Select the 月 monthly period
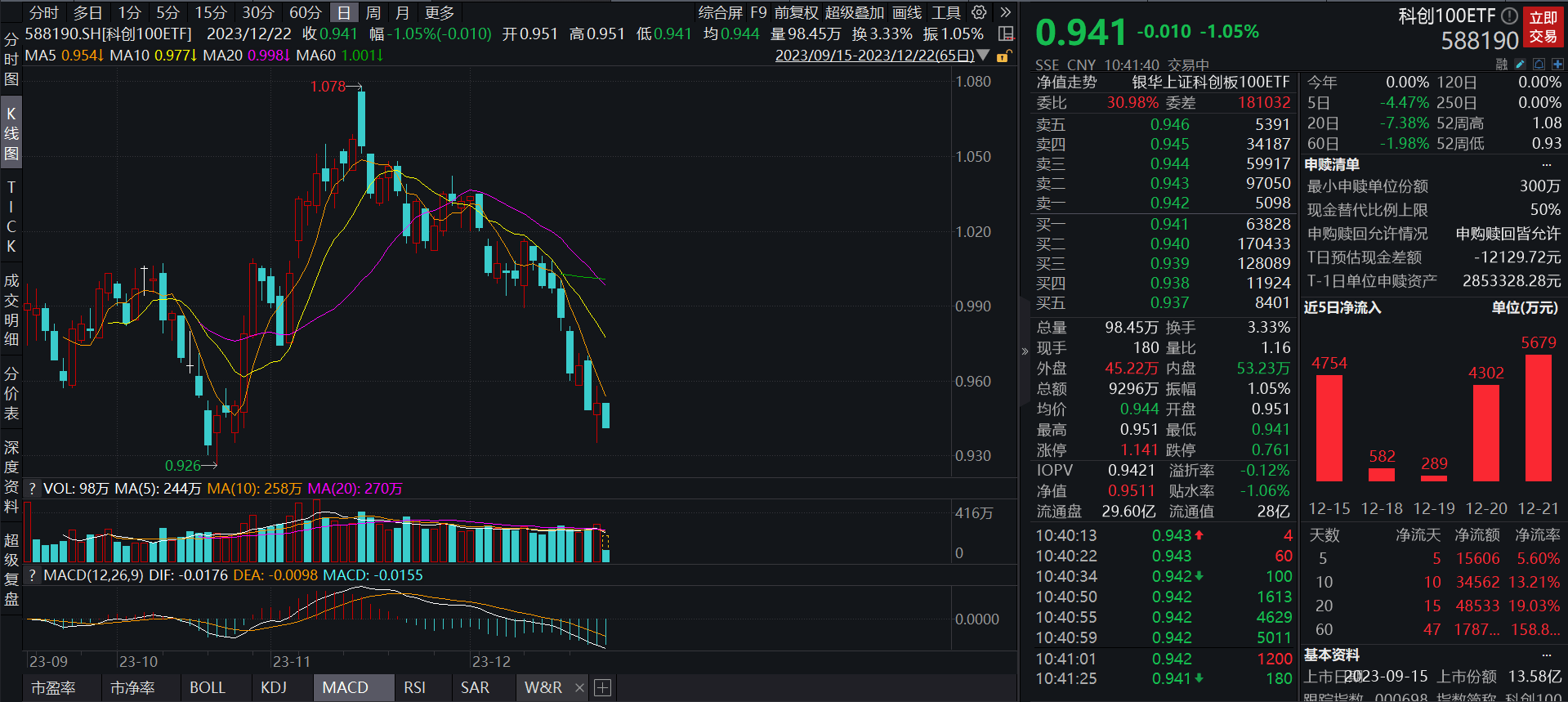Screen dimensions: 1568x702 [x=402, y=12]
